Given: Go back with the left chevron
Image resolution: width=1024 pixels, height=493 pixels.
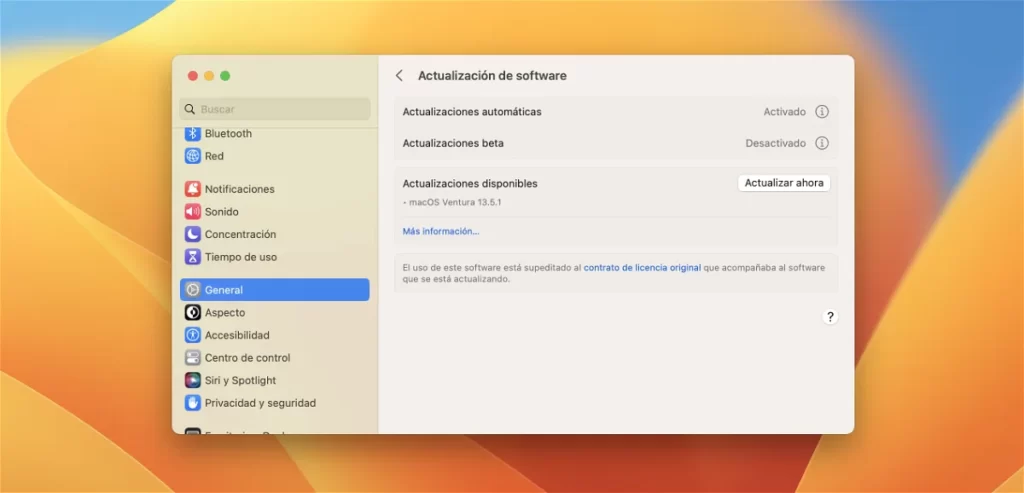Looking at the screenshot, I should click(399, 76).
